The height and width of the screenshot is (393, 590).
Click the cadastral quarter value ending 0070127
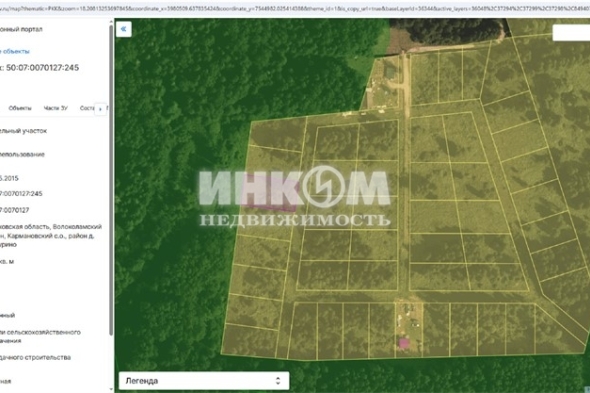pyautogui.click(x=14, y=210)
